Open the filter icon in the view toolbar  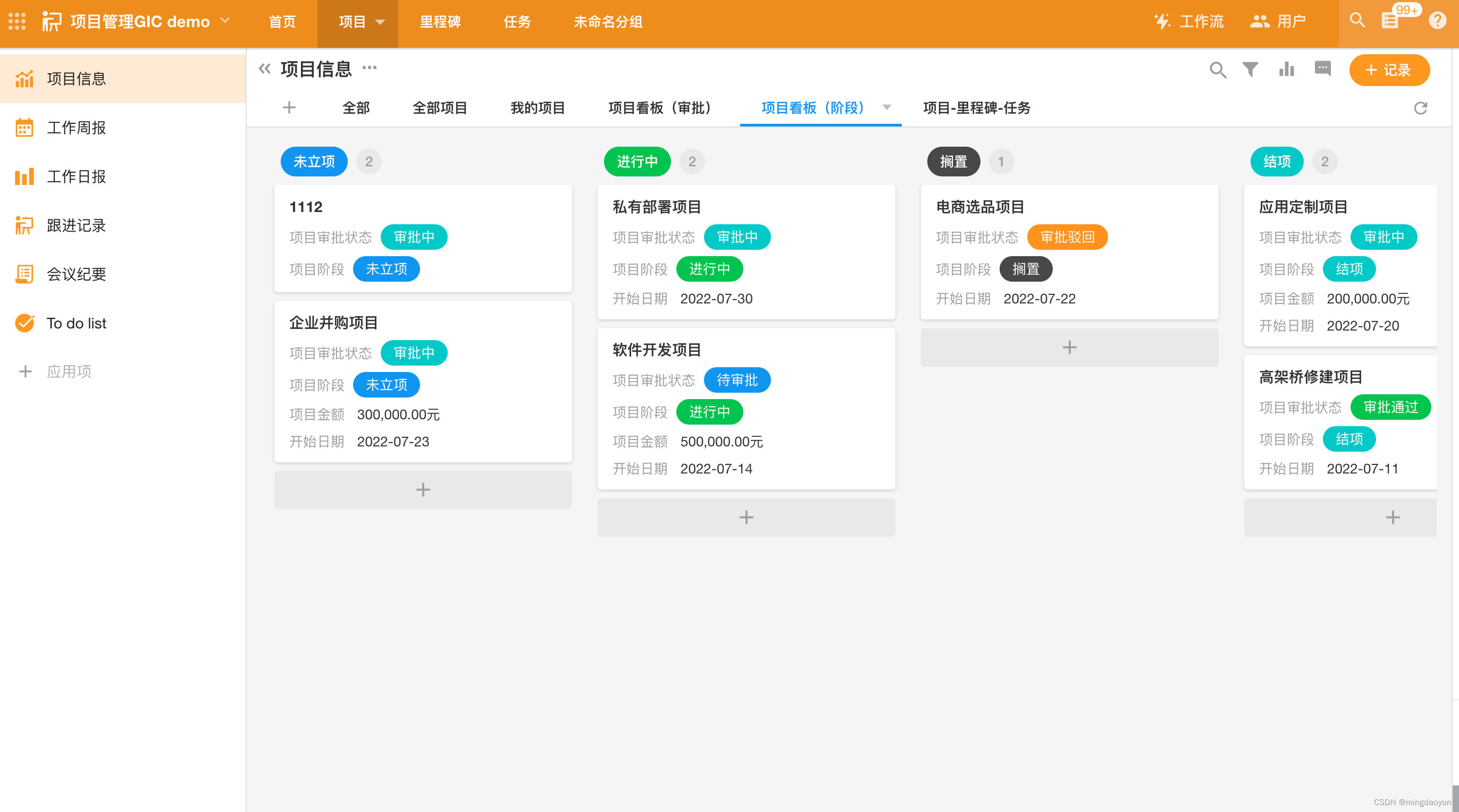[1251, 70]
